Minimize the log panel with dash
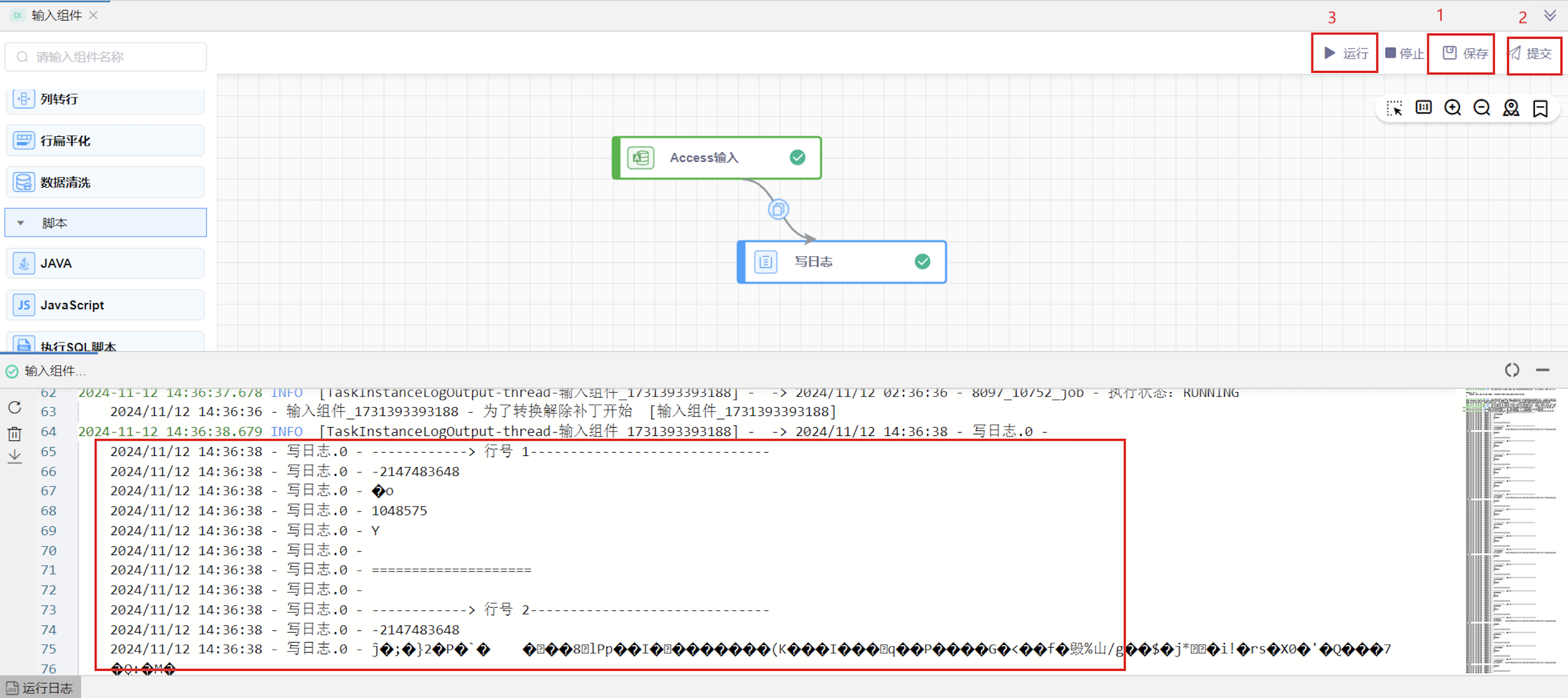This screenshot has width=1568, height=698. (x=1542, y=369)
